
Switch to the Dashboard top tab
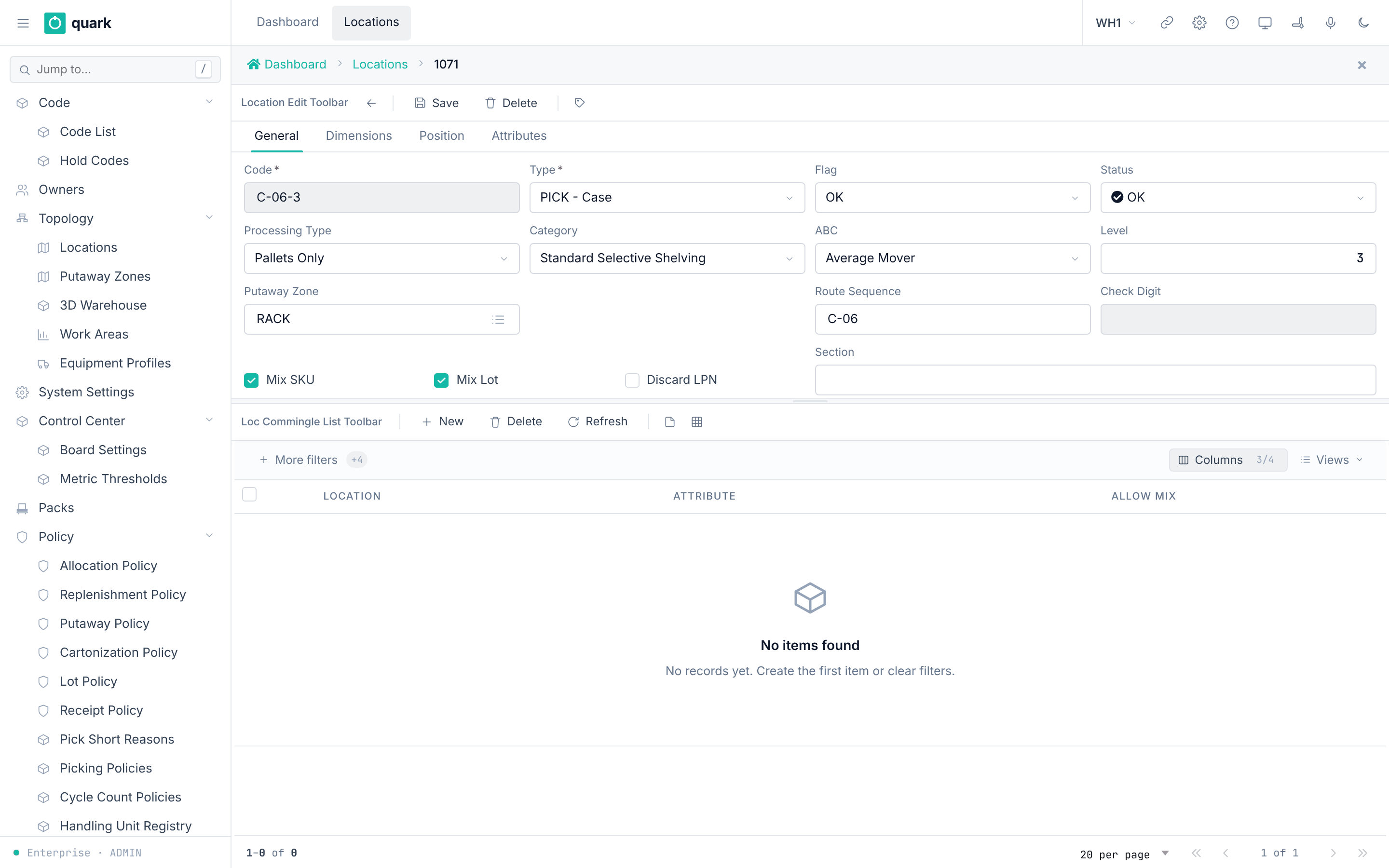287,22
